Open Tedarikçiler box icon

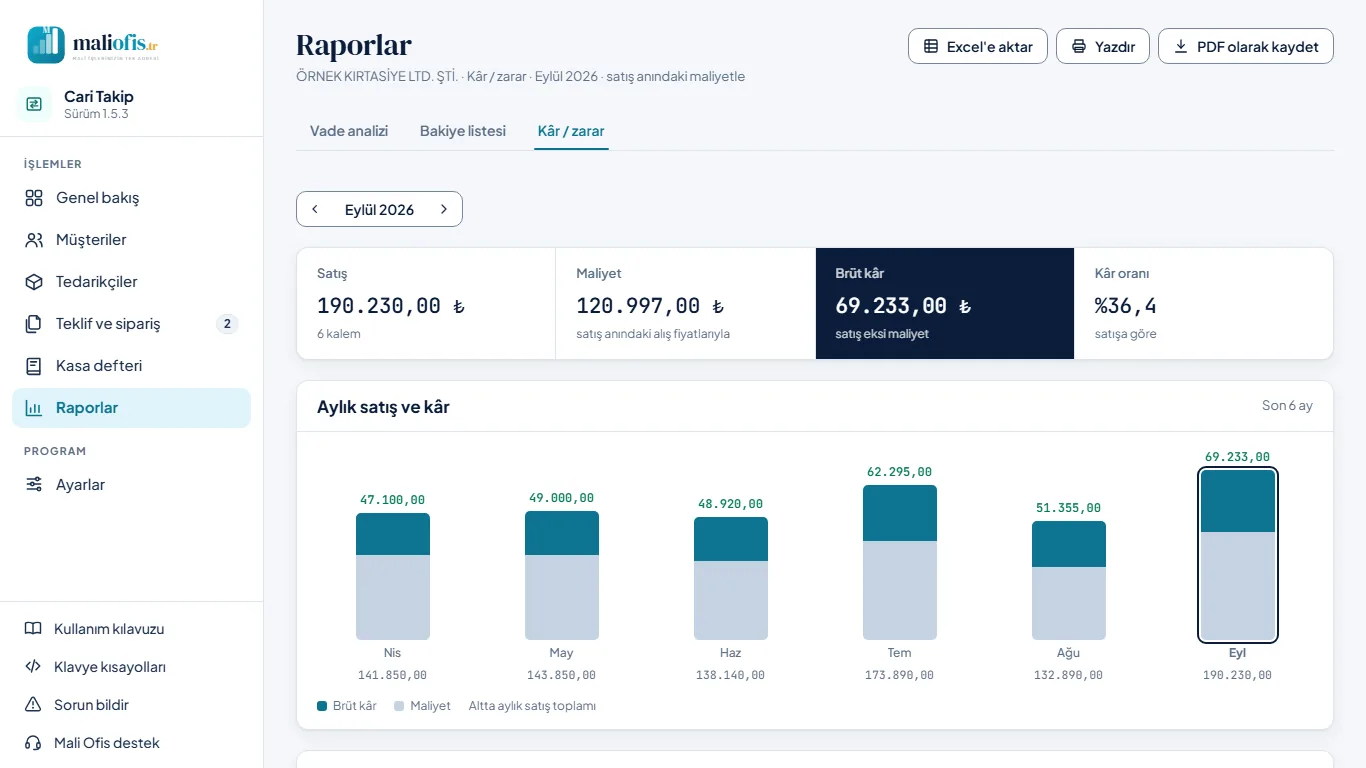tap(34, 282)
